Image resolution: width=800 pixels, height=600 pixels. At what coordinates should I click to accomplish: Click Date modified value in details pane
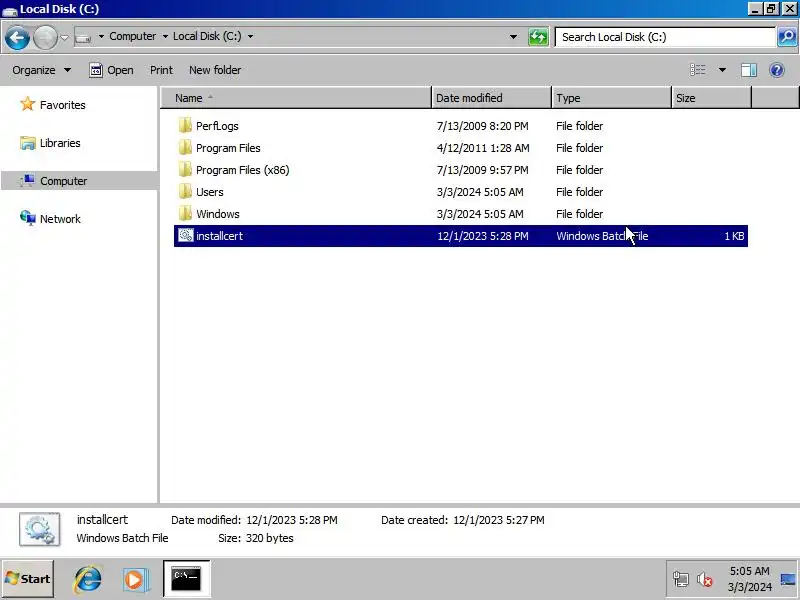(291, 520)
